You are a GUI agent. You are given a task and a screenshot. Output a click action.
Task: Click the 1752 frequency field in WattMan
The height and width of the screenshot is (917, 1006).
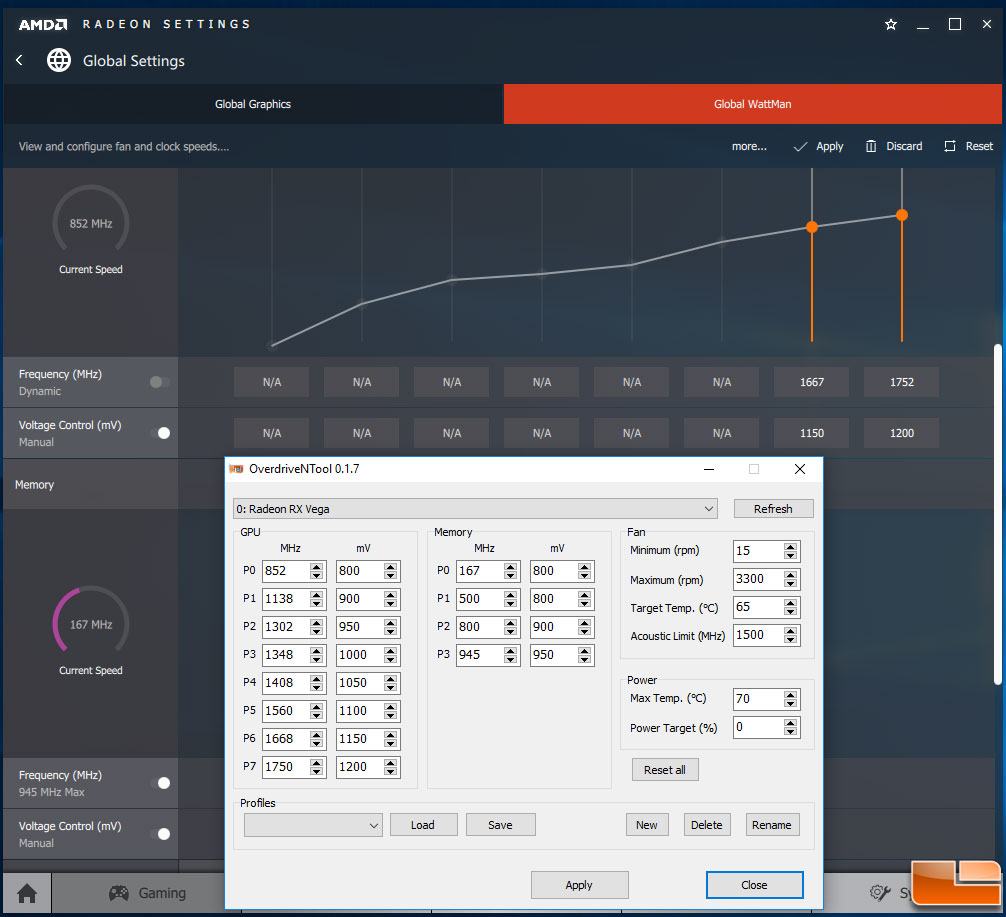click(901, 382)
